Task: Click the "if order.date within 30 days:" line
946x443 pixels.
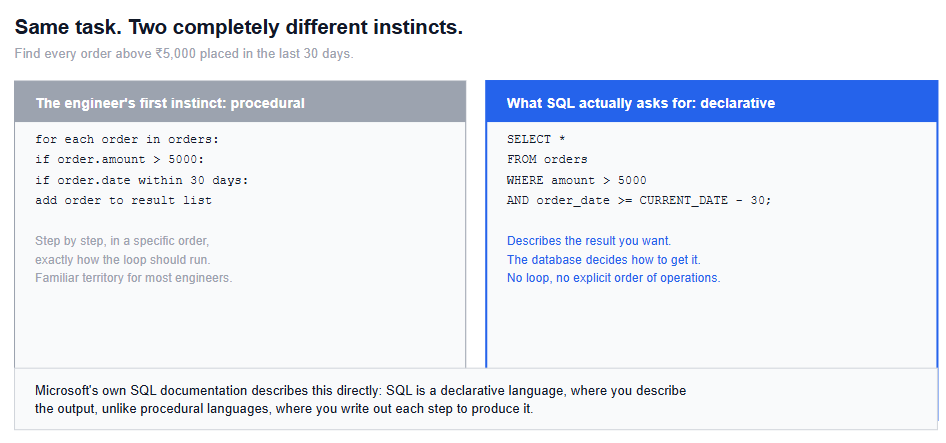Action: click(142, 180)
